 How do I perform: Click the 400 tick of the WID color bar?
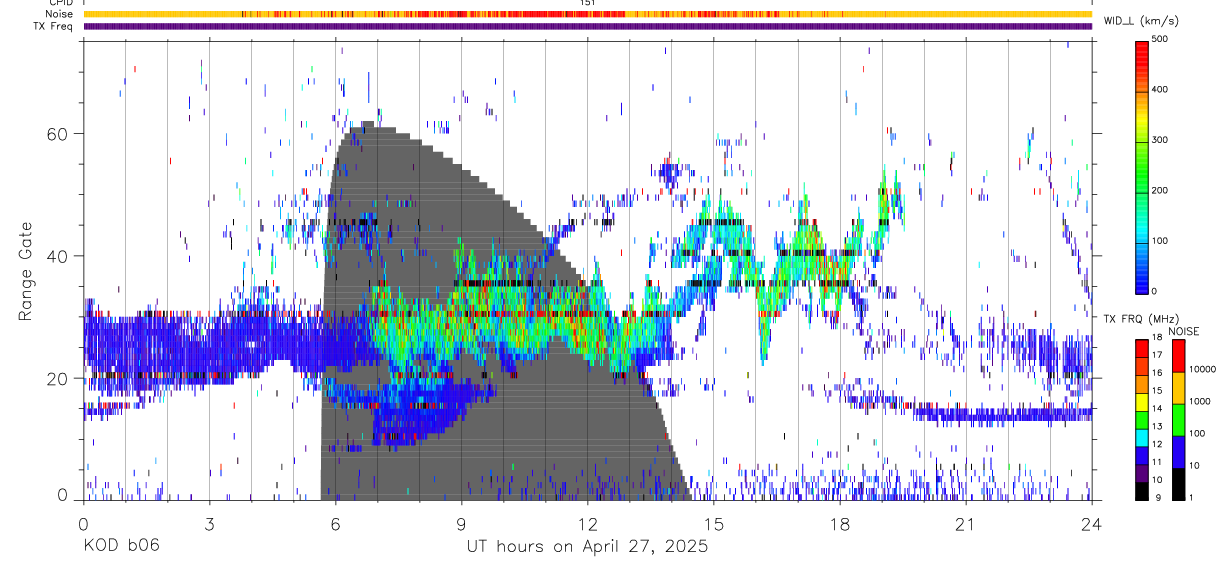pyautogui.click(x=1161, y=89)
